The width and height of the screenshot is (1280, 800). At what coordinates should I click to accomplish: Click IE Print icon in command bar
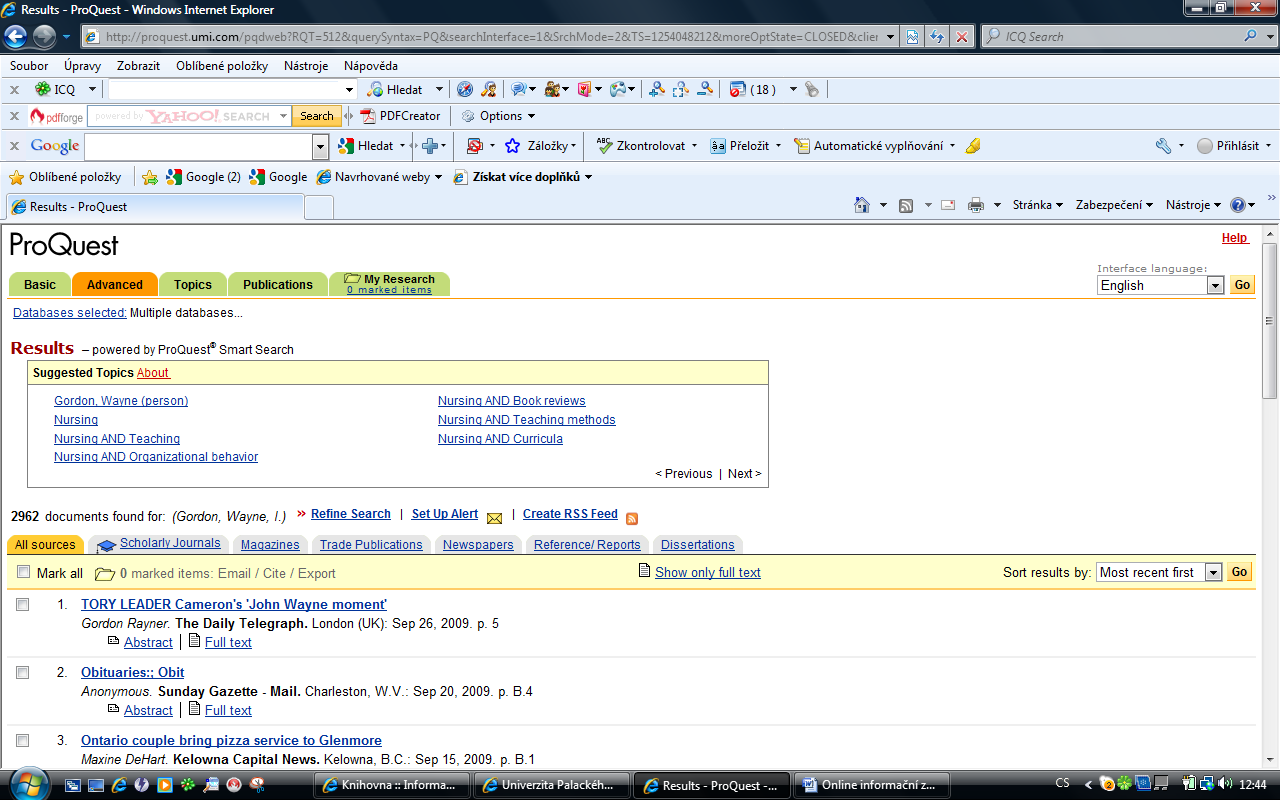tap(976, 205)
